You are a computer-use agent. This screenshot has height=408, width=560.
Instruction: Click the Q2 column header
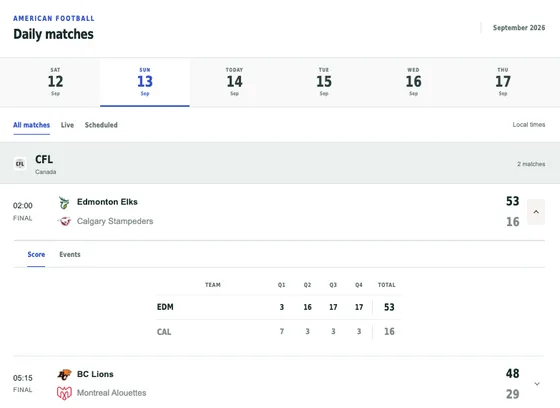(307, 285)
